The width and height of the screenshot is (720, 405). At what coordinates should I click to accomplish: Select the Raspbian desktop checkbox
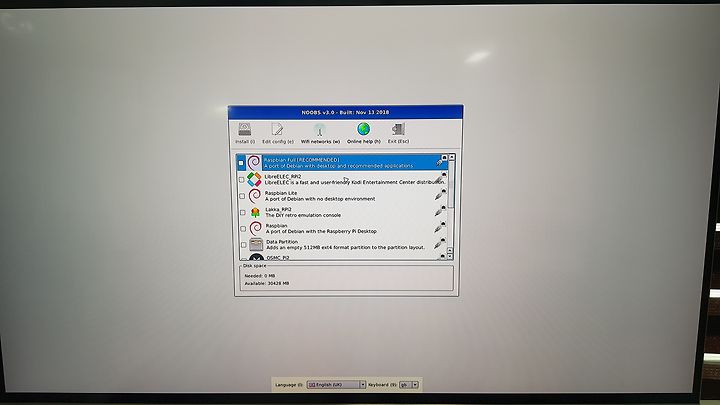tap(243, 229)
